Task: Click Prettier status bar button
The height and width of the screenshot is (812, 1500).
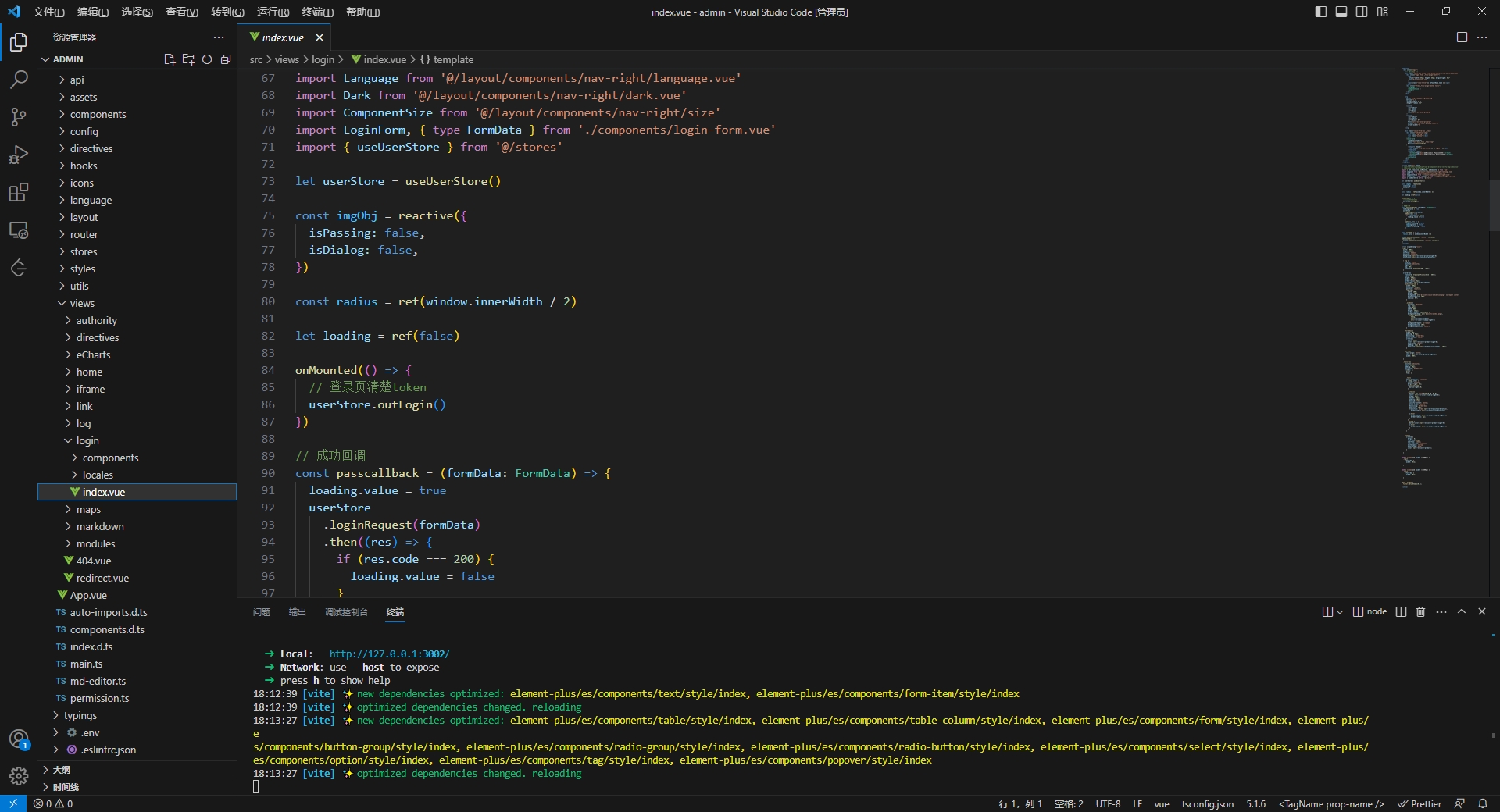Action: pyautogui.click(x=1420, y=803)
